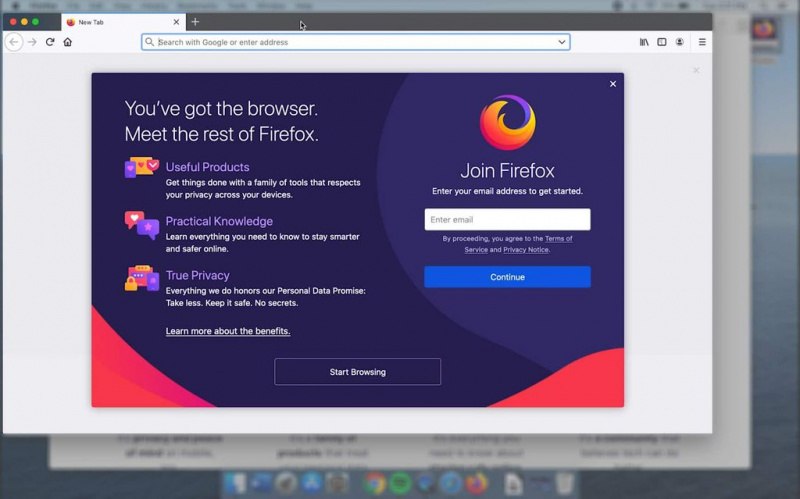This screenshot has height=499, width=800.
Task: Open Chrome from the dock
Action: [374, 483]
